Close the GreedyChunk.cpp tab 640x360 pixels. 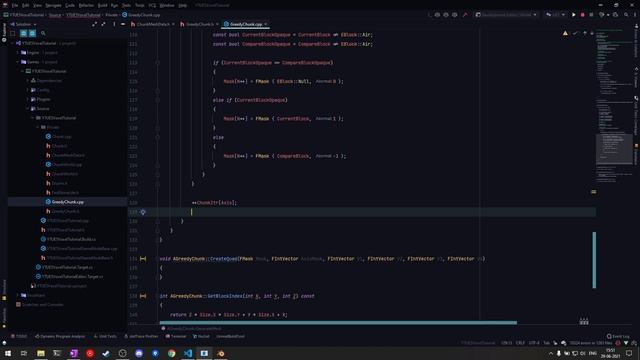266,24
